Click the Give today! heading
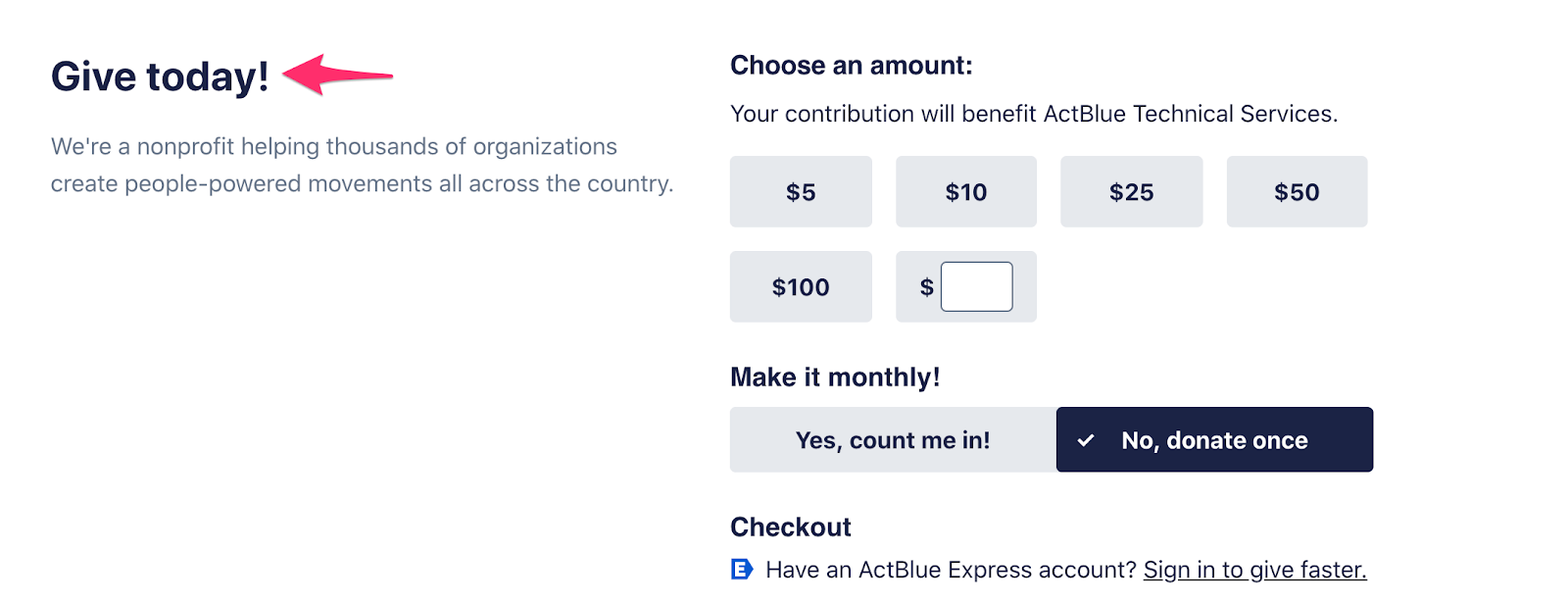The image size is (1568, 603). (x=160, y=76)
